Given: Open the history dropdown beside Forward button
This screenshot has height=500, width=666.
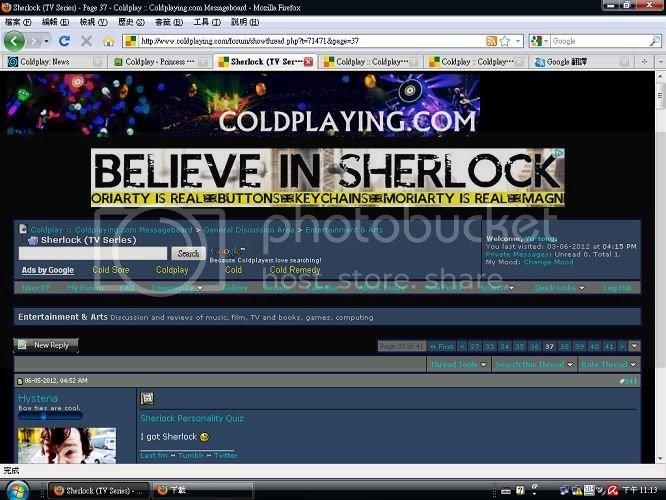Looking at the screenshot, I should click(x=47, y=41).
